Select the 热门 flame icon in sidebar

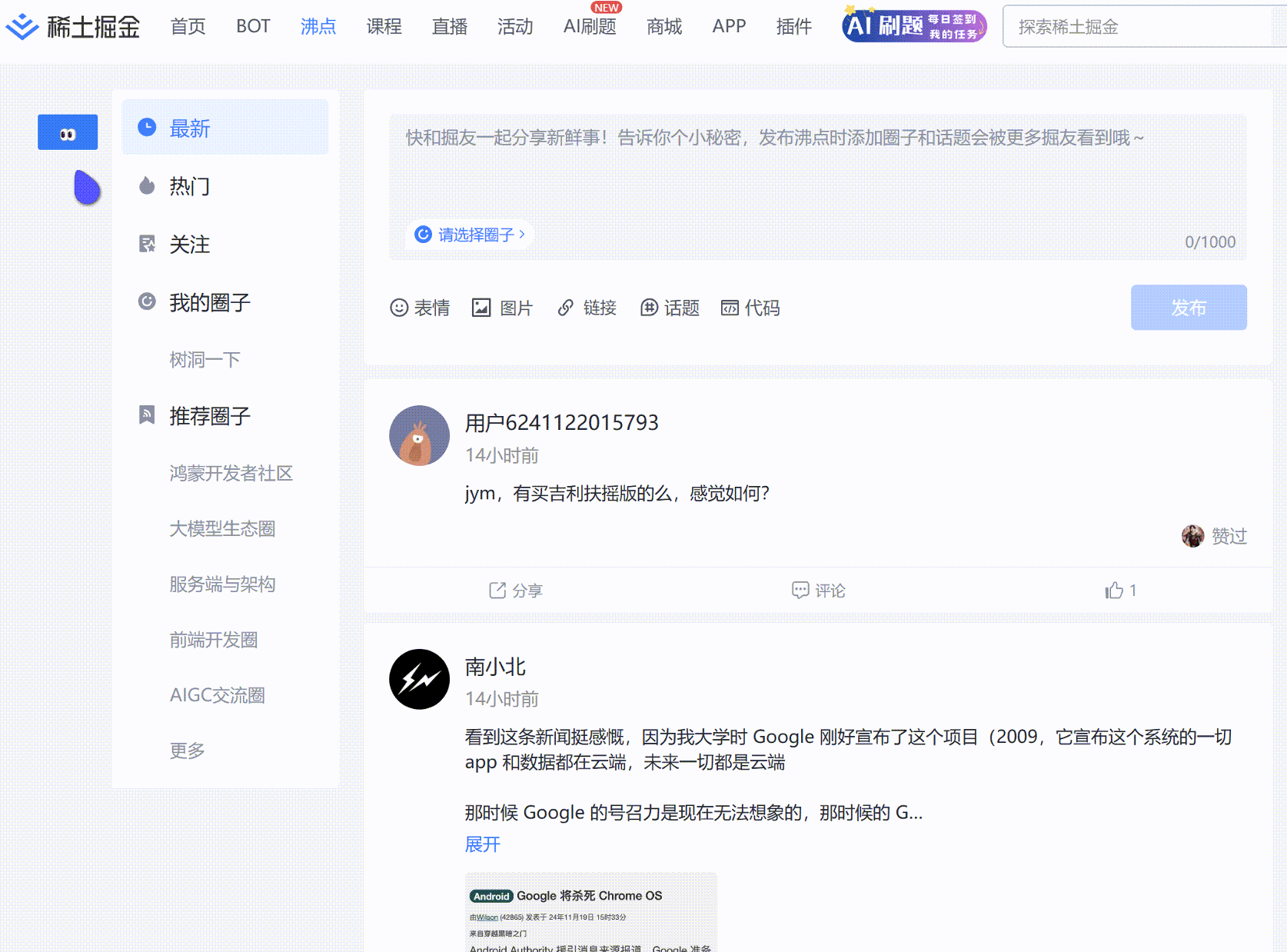tap(146, 186)
